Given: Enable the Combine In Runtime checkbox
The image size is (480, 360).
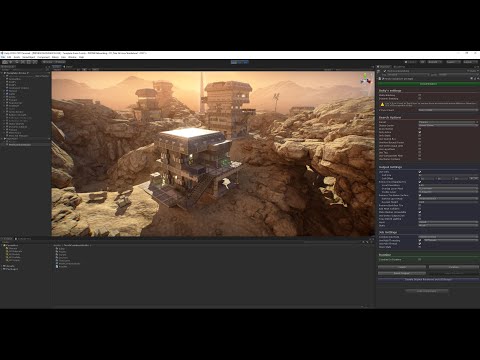Looking at the screenshot, I should coord(420,259).
